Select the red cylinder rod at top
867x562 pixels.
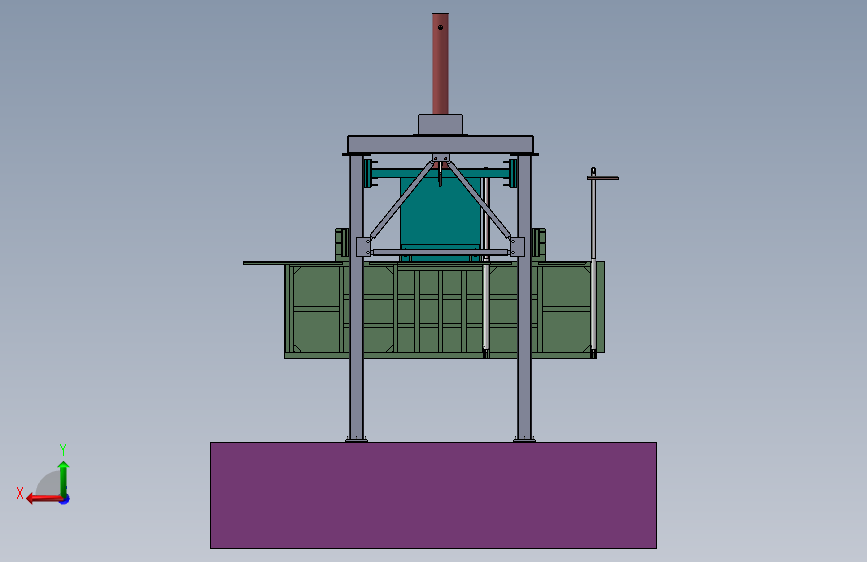click(x=440, y=64)
